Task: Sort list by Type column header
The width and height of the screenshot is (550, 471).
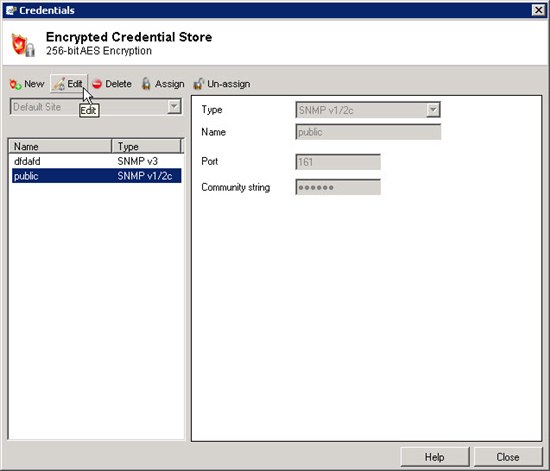Action: coord(146,146)
